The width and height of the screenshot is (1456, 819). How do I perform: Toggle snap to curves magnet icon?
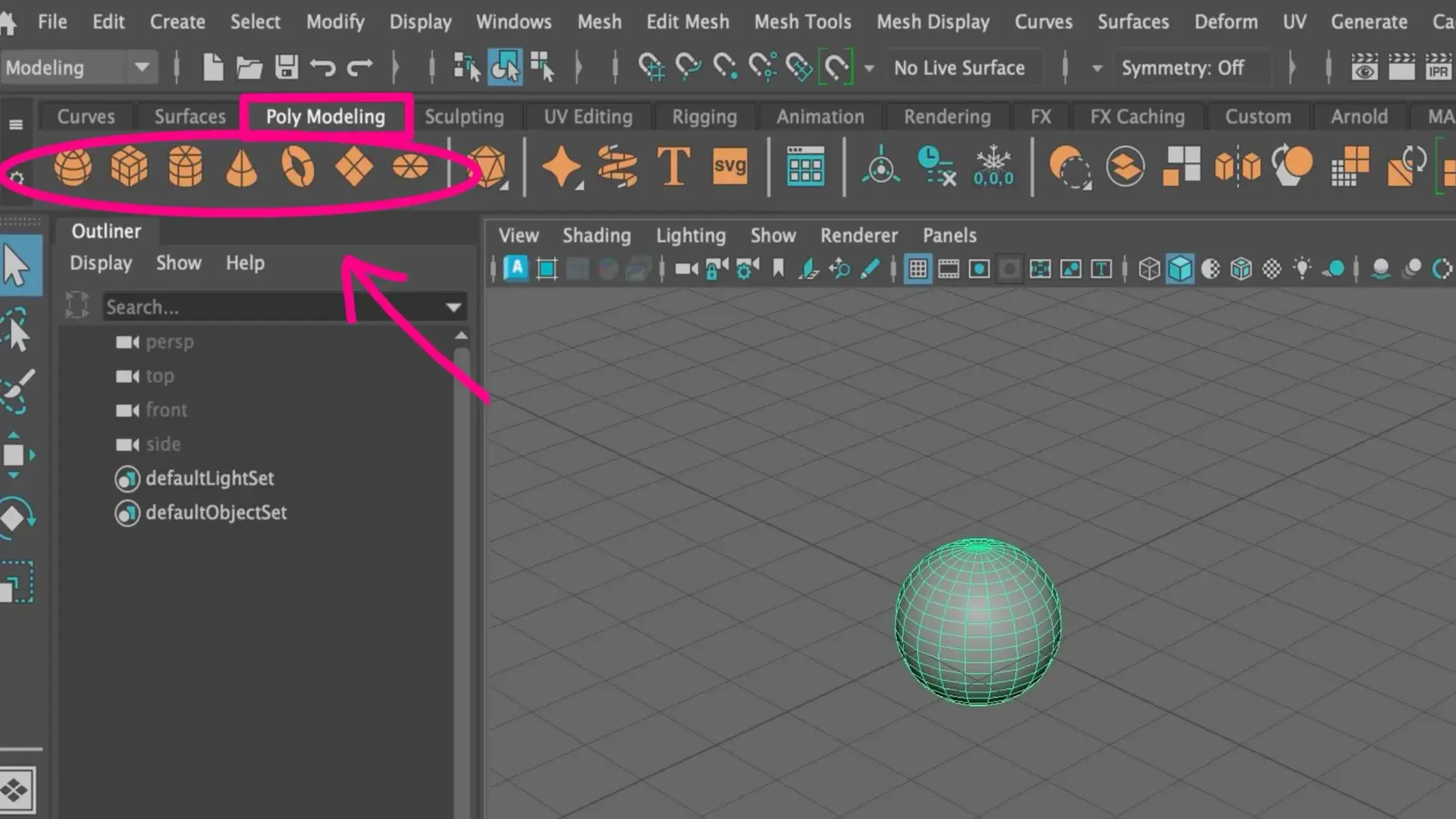tap(688, 67)
